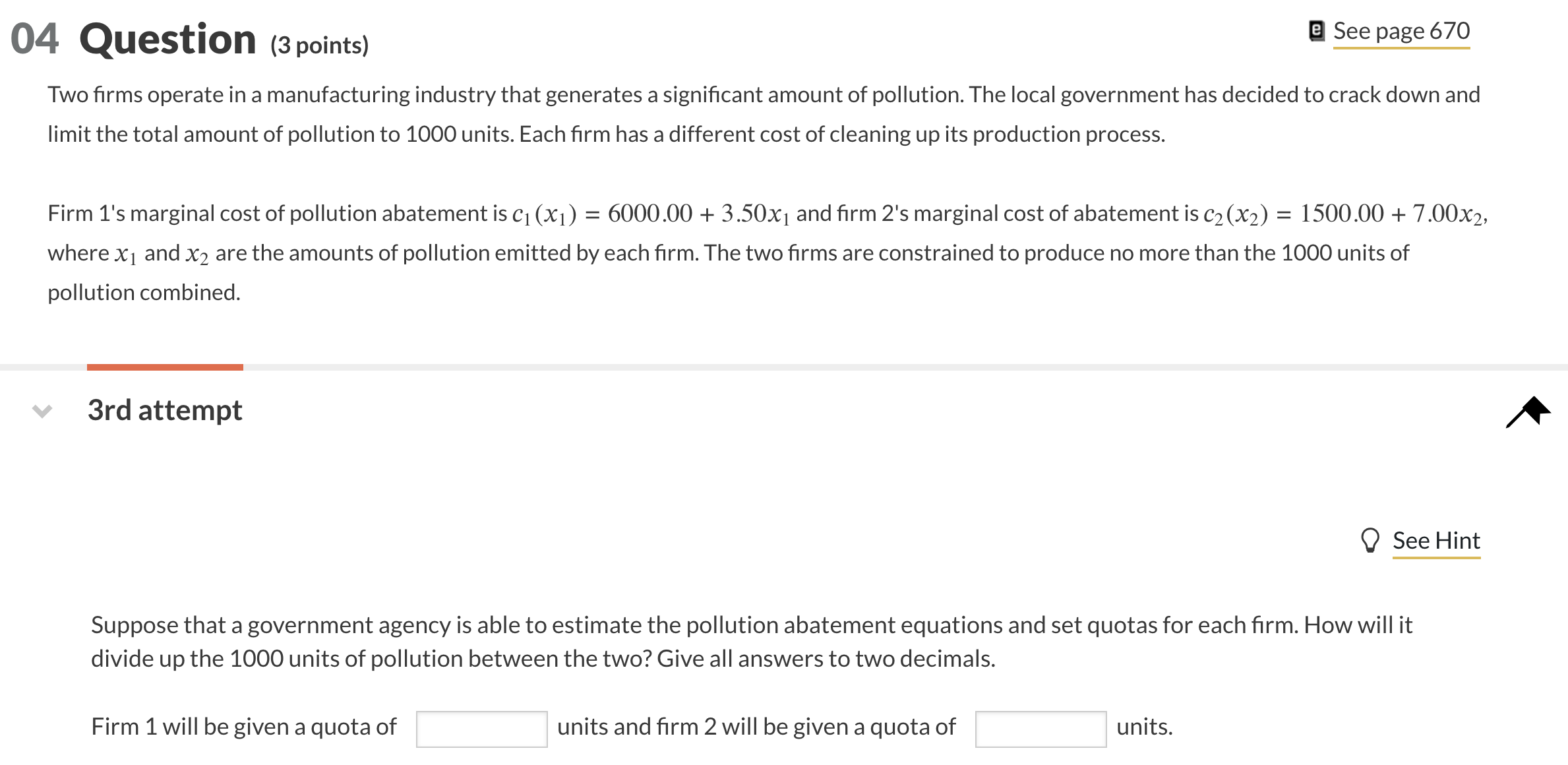Select the first answer field for units
The width and height of the screenshot is (1568, 765).
click(x=481, y=727)
